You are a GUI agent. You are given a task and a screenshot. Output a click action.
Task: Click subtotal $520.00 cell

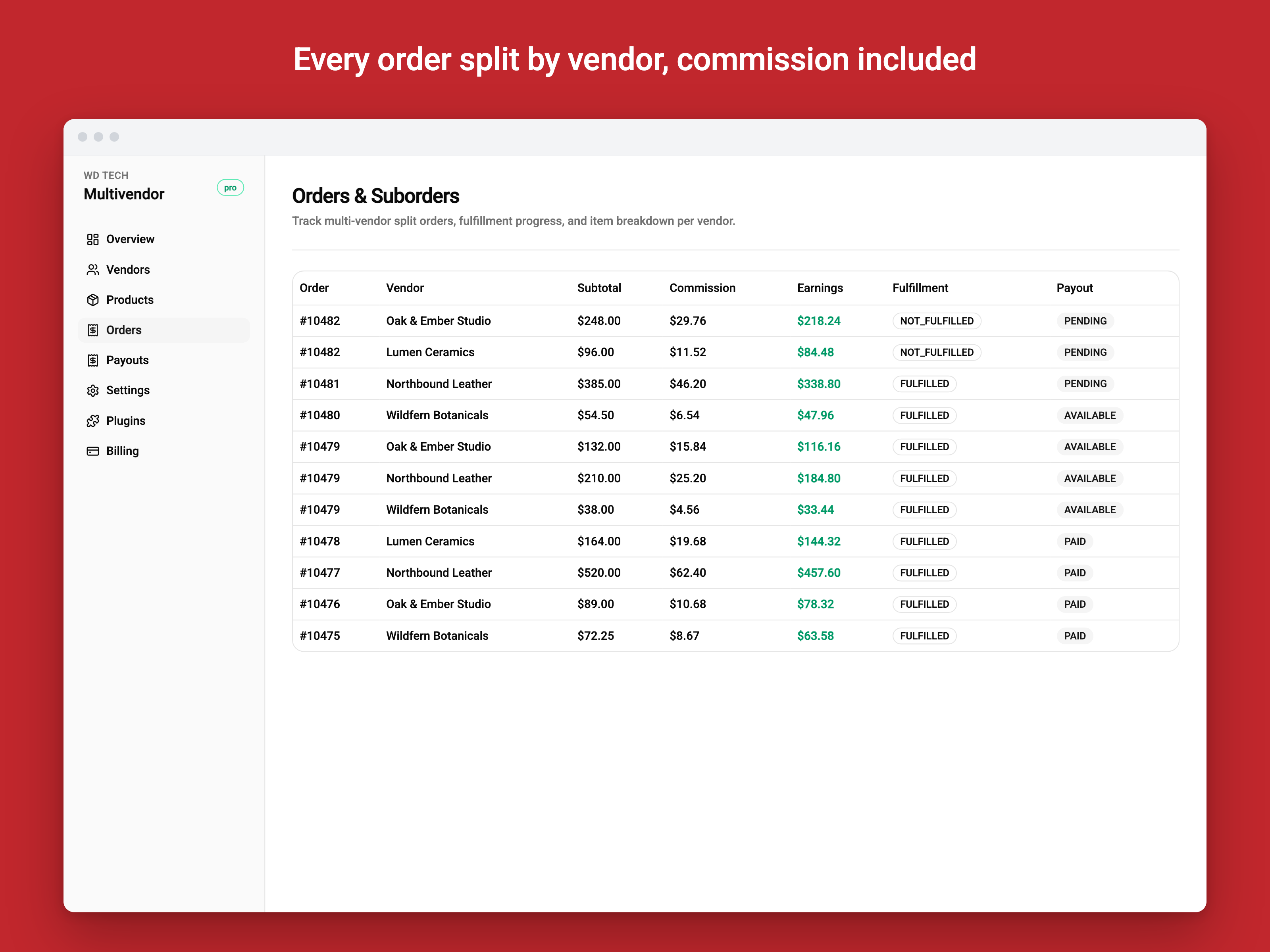tap(599, 573)
